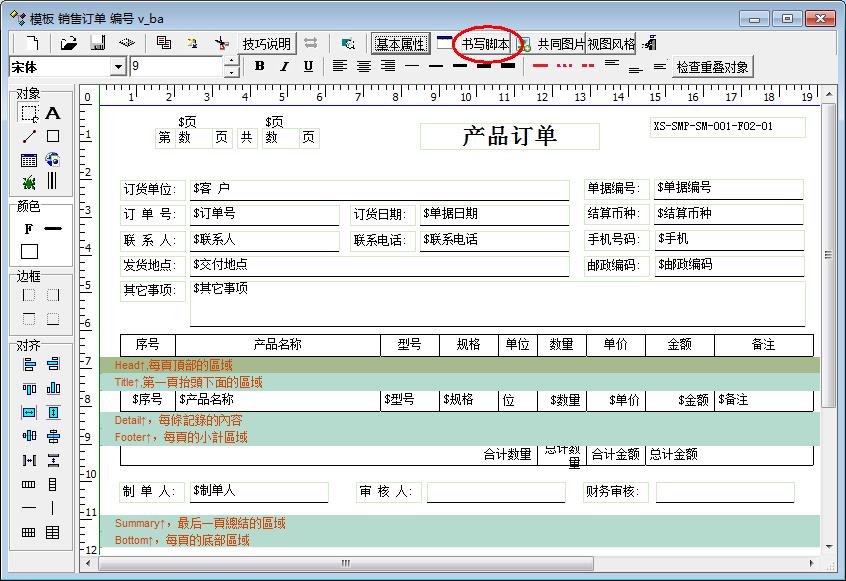Image resolution: width=846 pixels, height=581 pixels.
Task: Click the open folder icon
Action: (68, 43)
